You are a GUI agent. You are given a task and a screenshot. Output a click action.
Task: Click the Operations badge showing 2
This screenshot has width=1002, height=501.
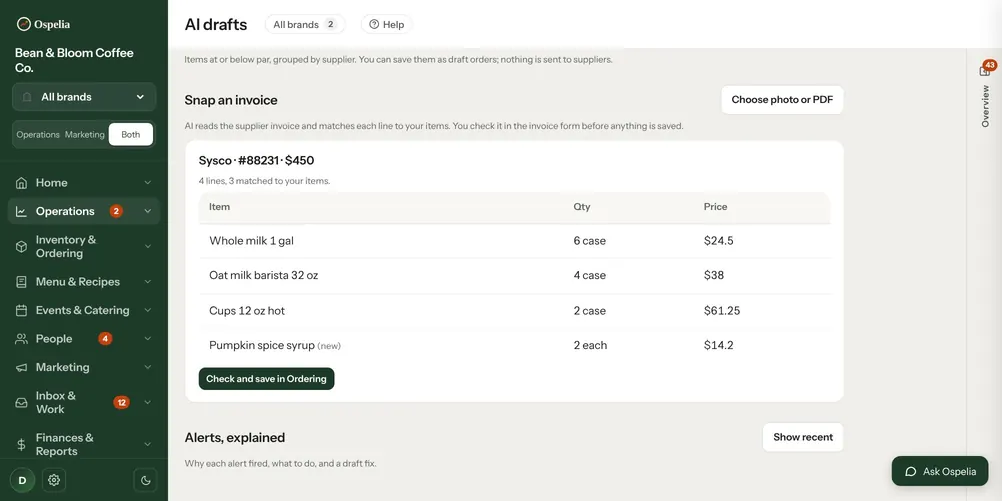pos(116,211)
